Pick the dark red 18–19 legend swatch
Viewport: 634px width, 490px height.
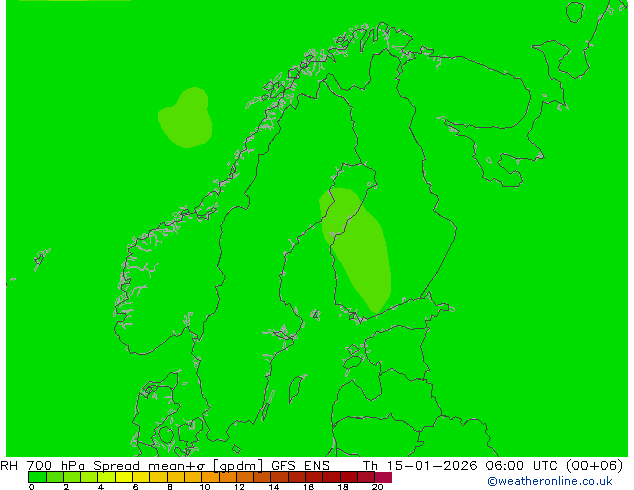[349, 477]
